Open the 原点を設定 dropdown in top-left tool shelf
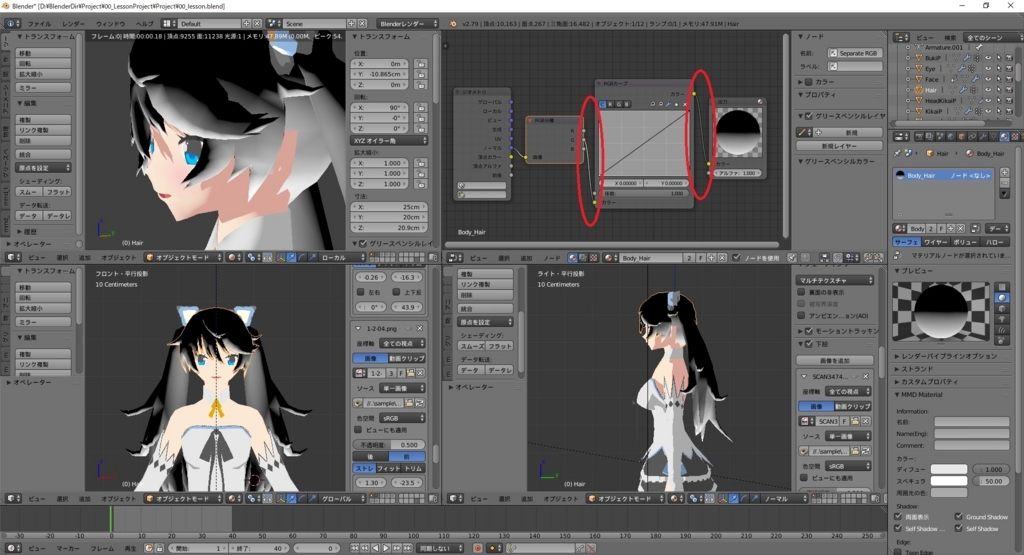The image size is (1024, 555). (43, 168)
